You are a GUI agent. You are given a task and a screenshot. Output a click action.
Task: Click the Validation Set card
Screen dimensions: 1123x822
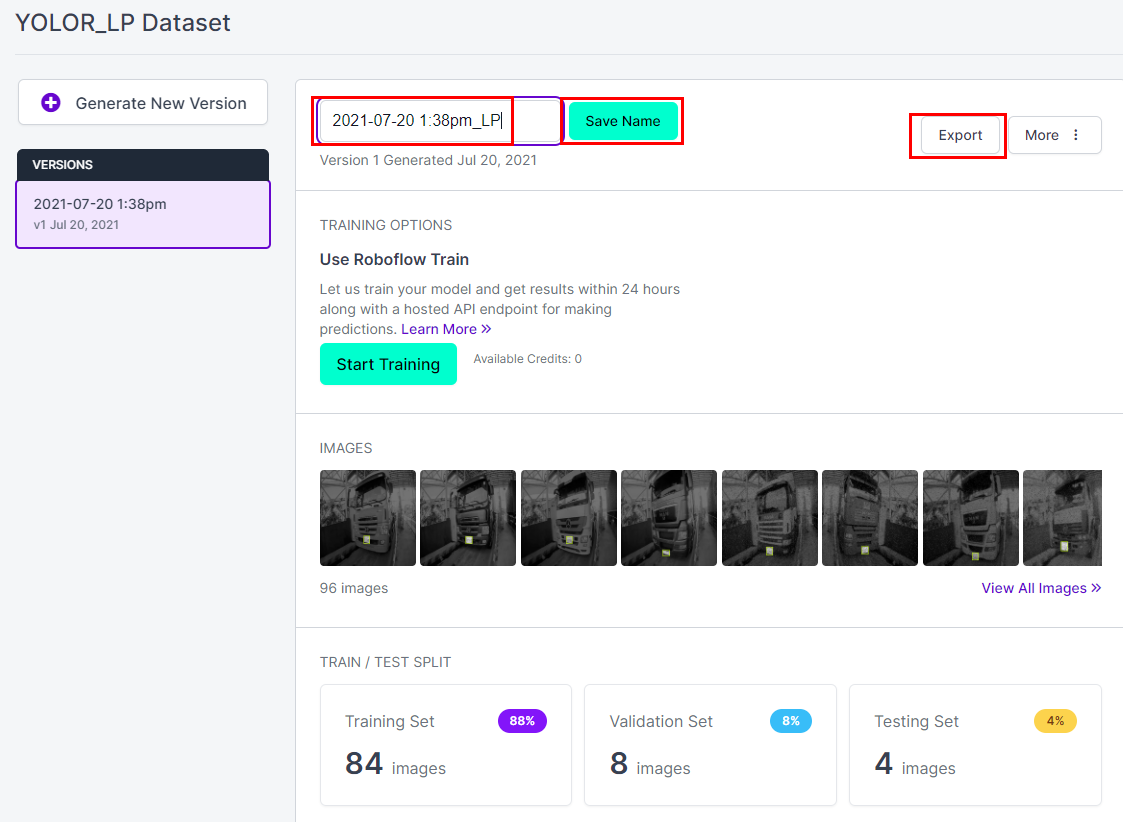(710, 745)
